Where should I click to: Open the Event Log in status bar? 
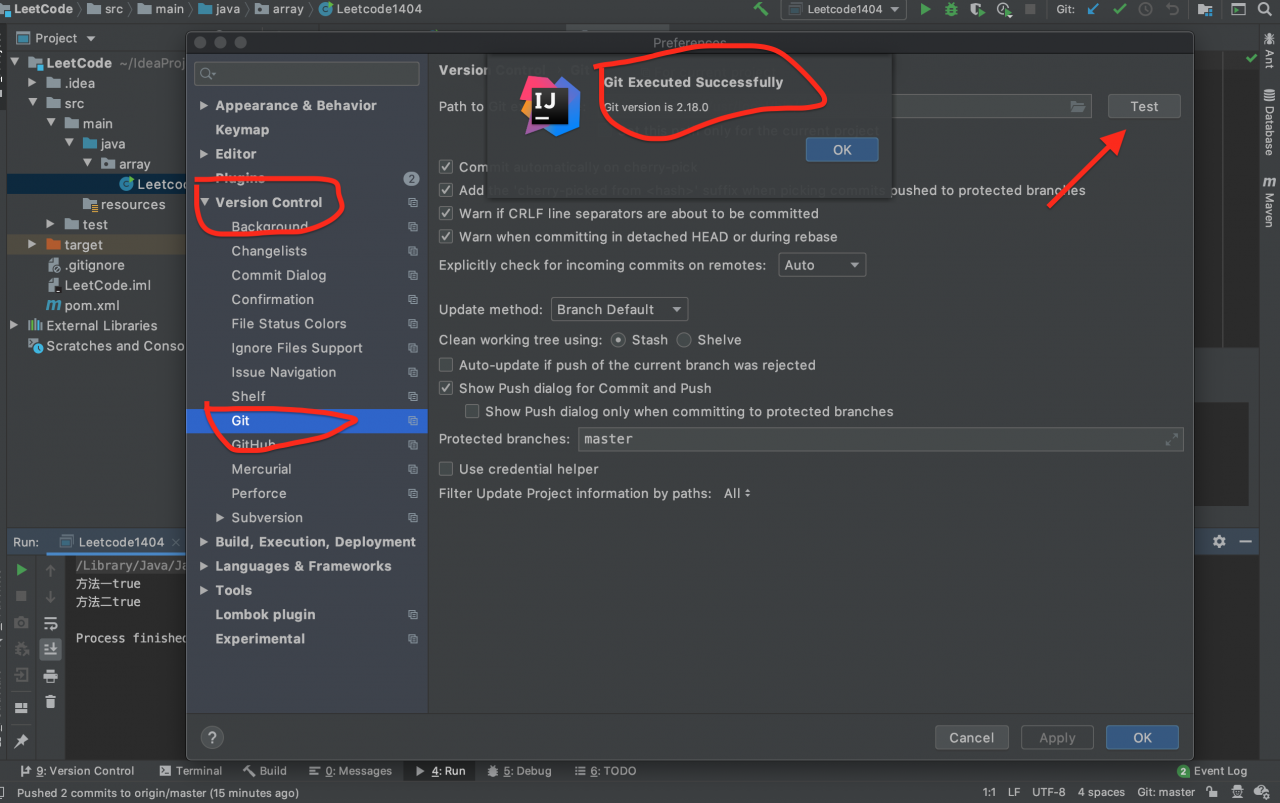pyautogui.click(x=1213, y=771)
